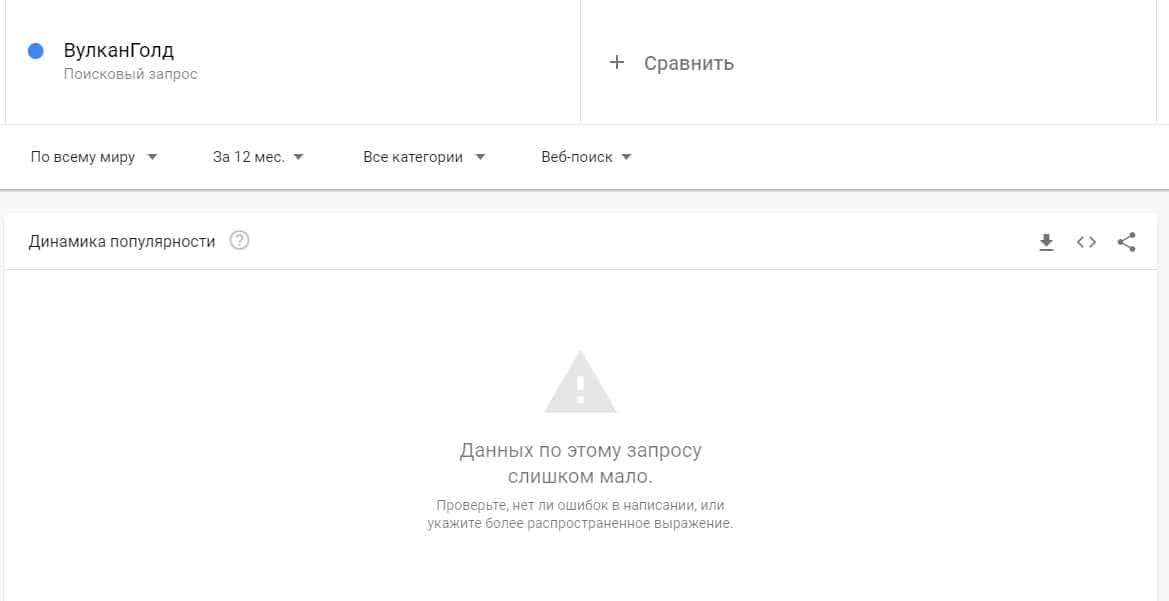Click the arrow next to За 12 мес.
This screenshot has height=601, width=1169.
pos(299,157)
